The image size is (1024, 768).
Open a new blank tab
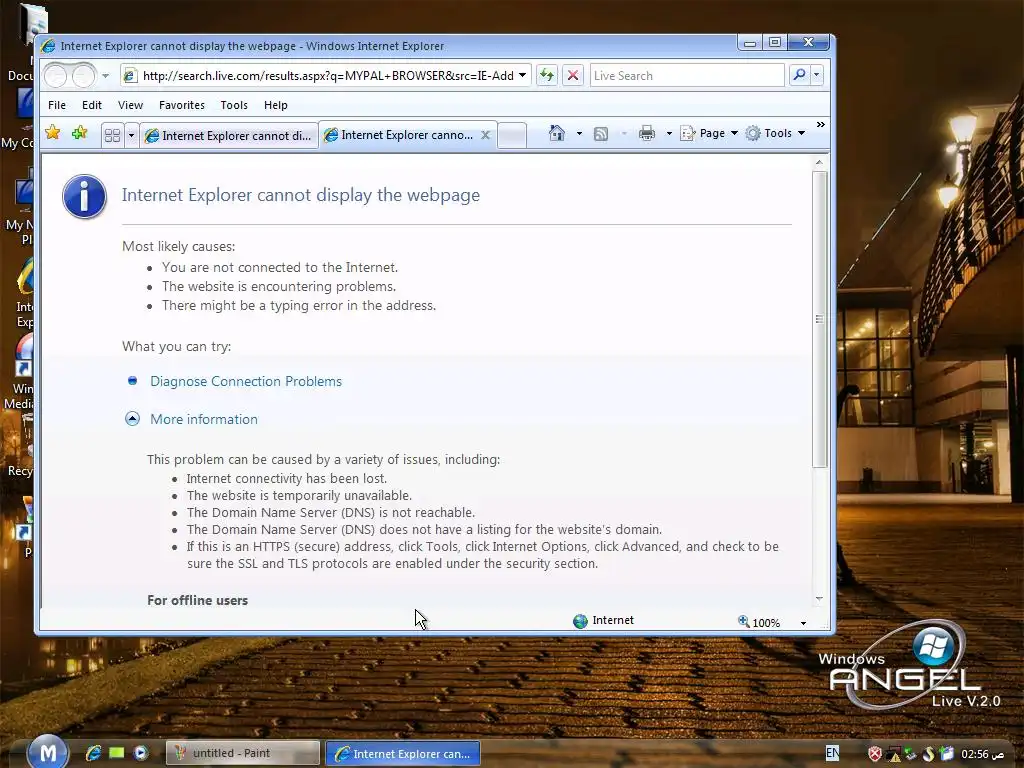tap(512, 136)
